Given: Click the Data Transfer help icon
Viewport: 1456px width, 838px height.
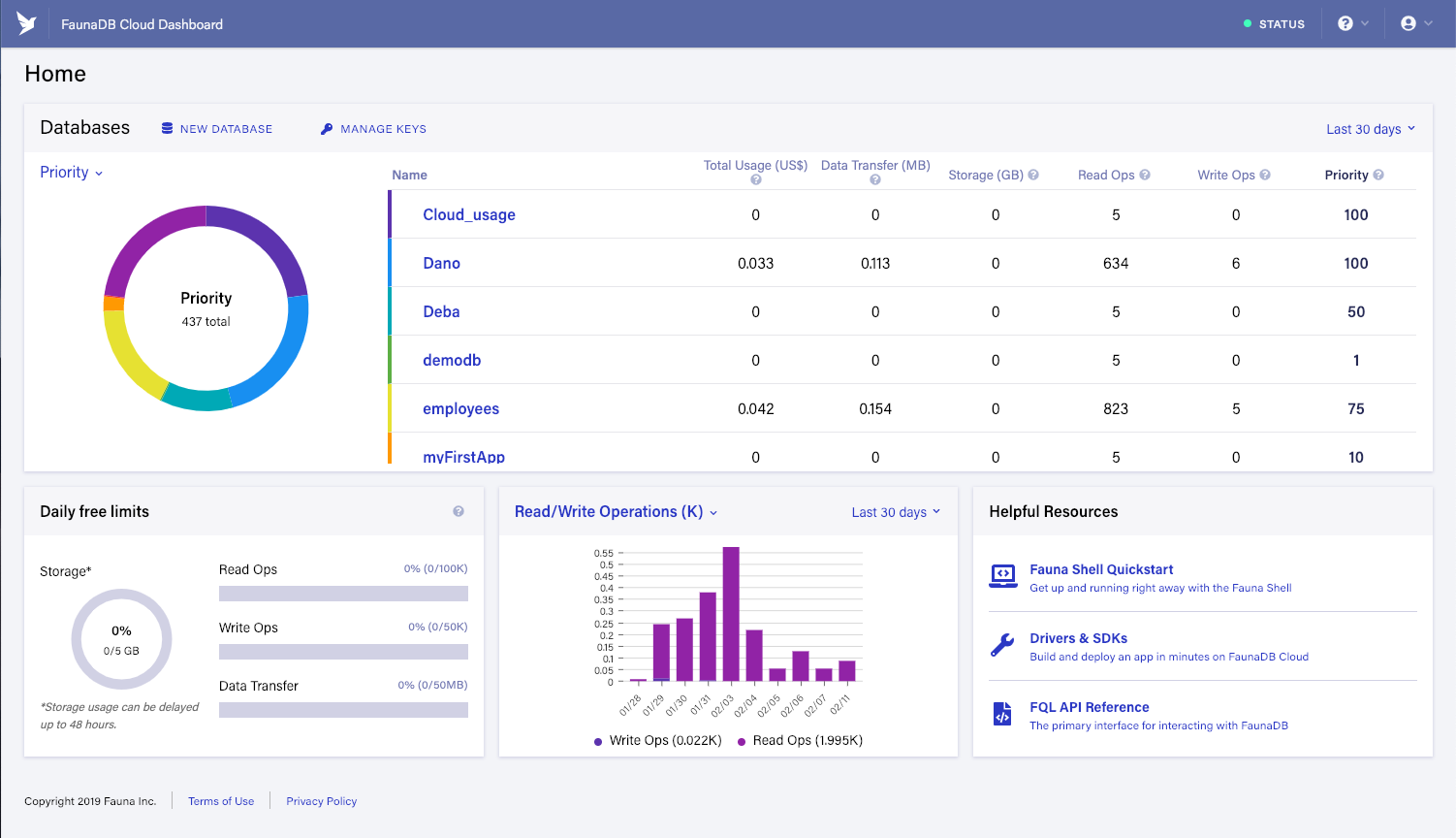Looking at the screenshot, I should point(875,179).
